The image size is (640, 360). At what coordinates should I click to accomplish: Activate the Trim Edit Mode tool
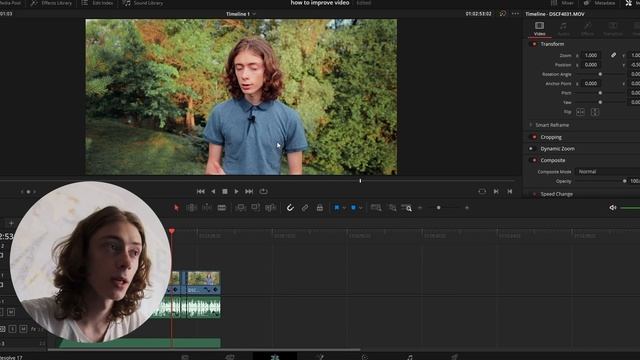(x=191, y=208)
